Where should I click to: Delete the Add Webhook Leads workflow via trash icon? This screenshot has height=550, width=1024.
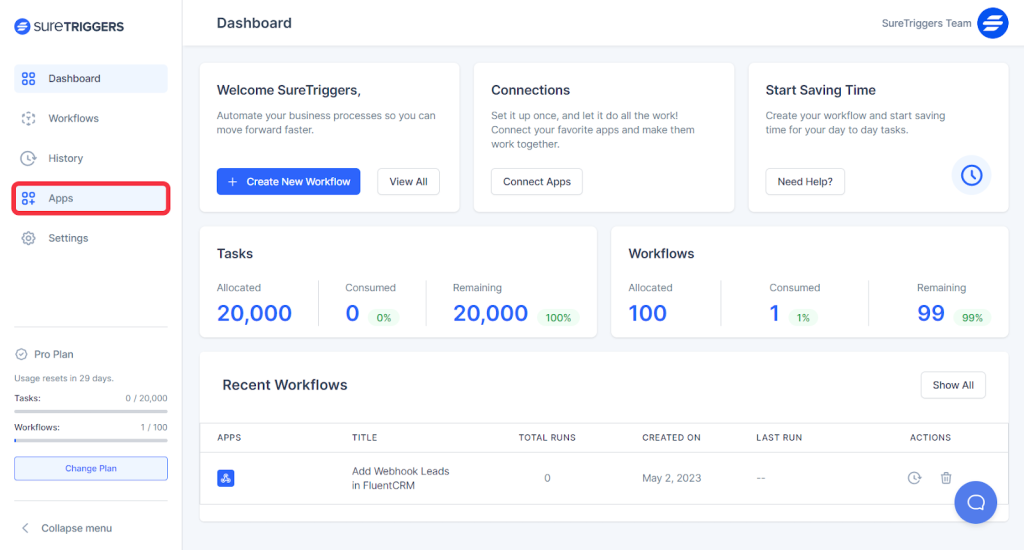coord(946,478)
